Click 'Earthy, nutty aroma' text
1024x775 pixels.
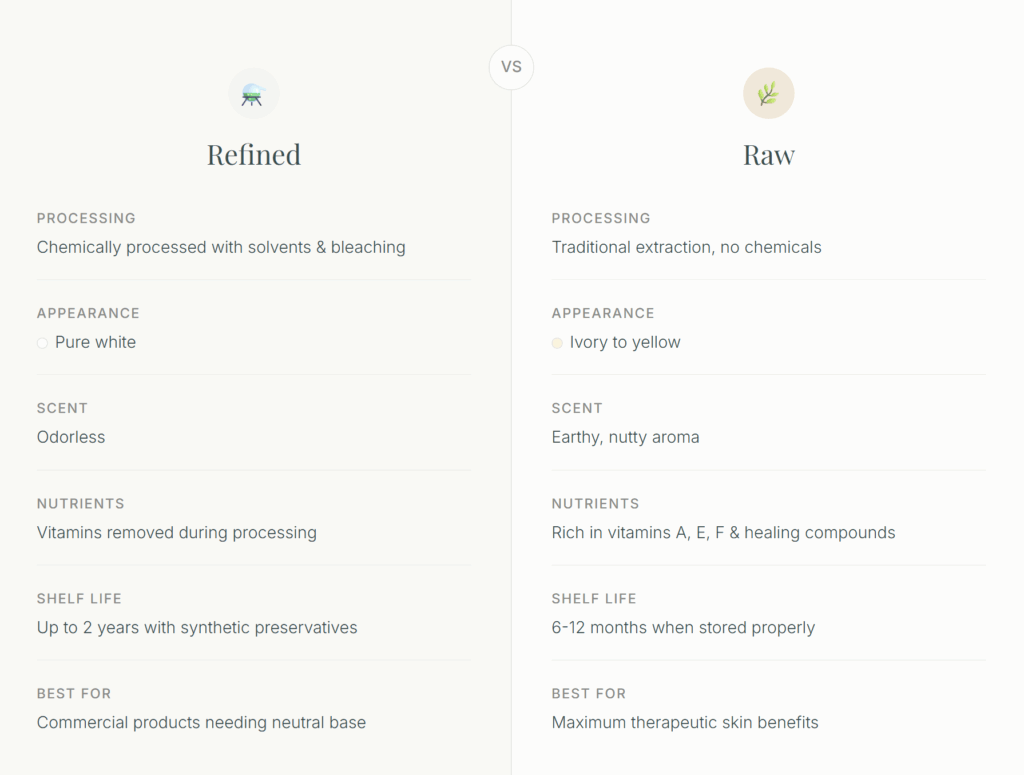[625, 437]
